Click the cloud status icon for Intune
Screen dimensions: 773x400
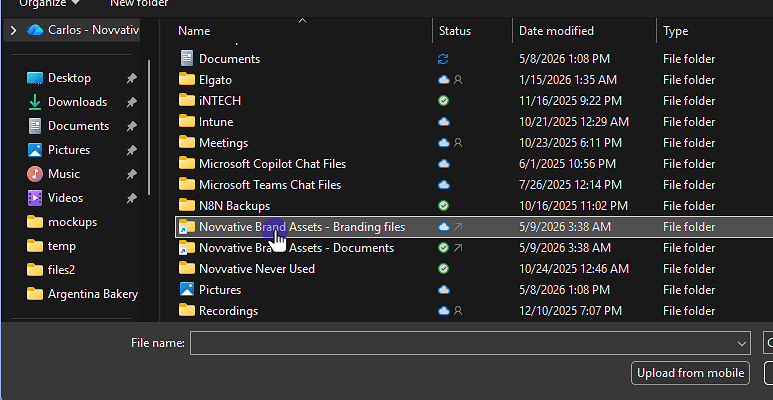(x=444, y=122)
